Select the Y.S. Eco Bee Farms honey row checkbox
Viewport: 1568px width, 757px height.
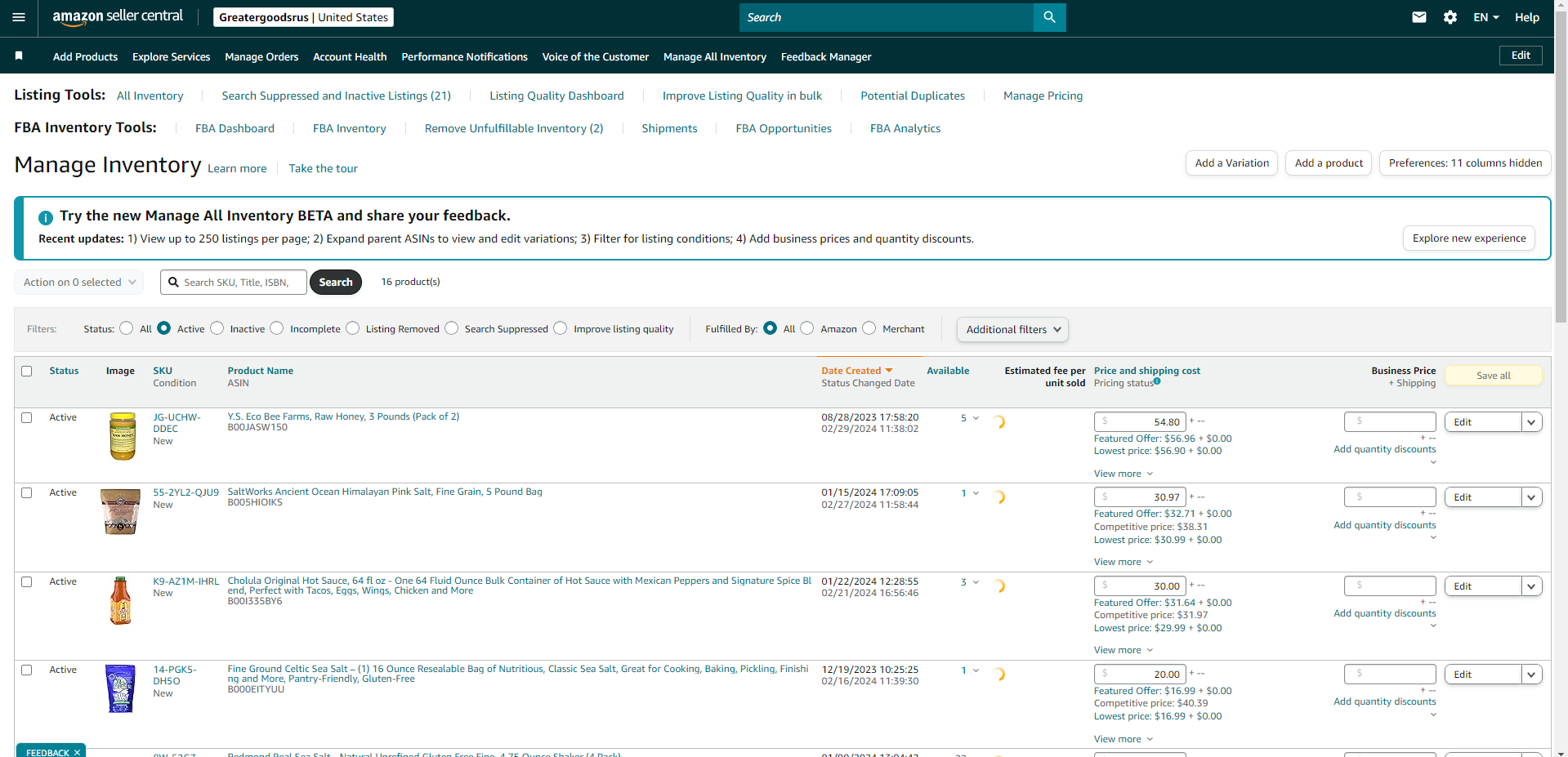27,417
